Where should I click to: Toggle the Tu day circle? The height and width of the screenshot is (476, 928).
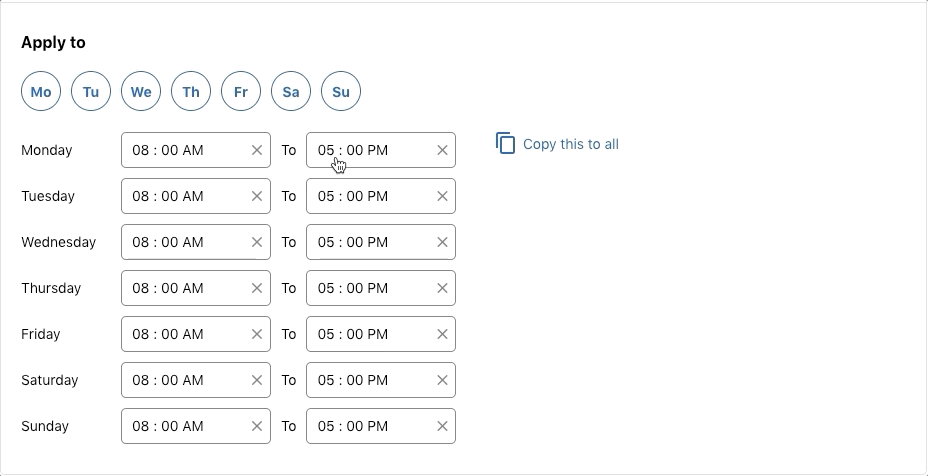91,91
